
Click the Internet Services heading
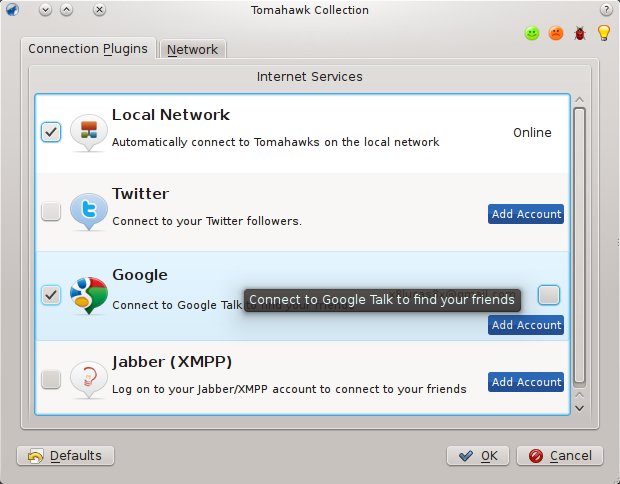(x=310, y=76)
